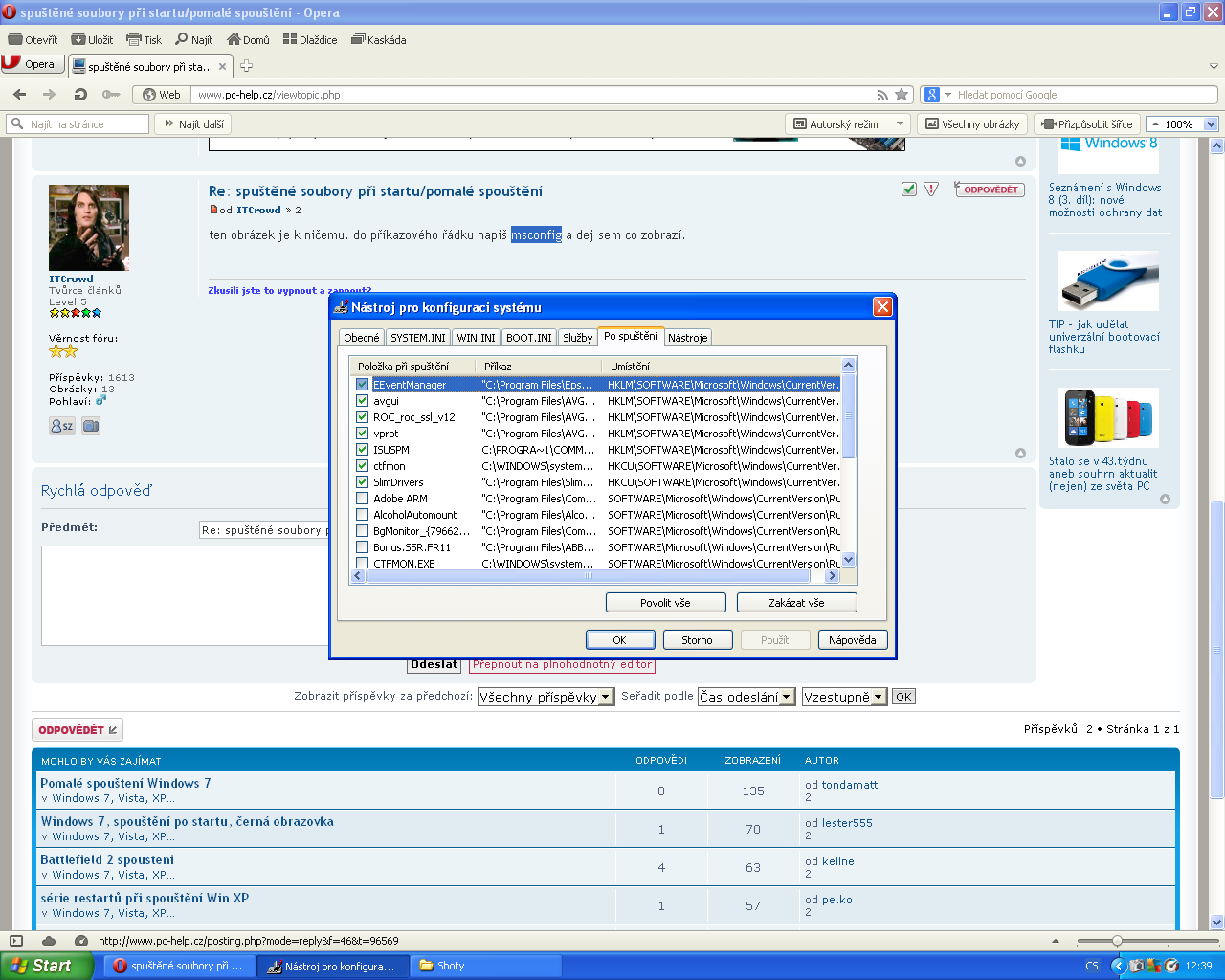Viewport: 1225px width, 980px height.
Task: Click the Domů home toolbar icon
Action: [234, 40]
